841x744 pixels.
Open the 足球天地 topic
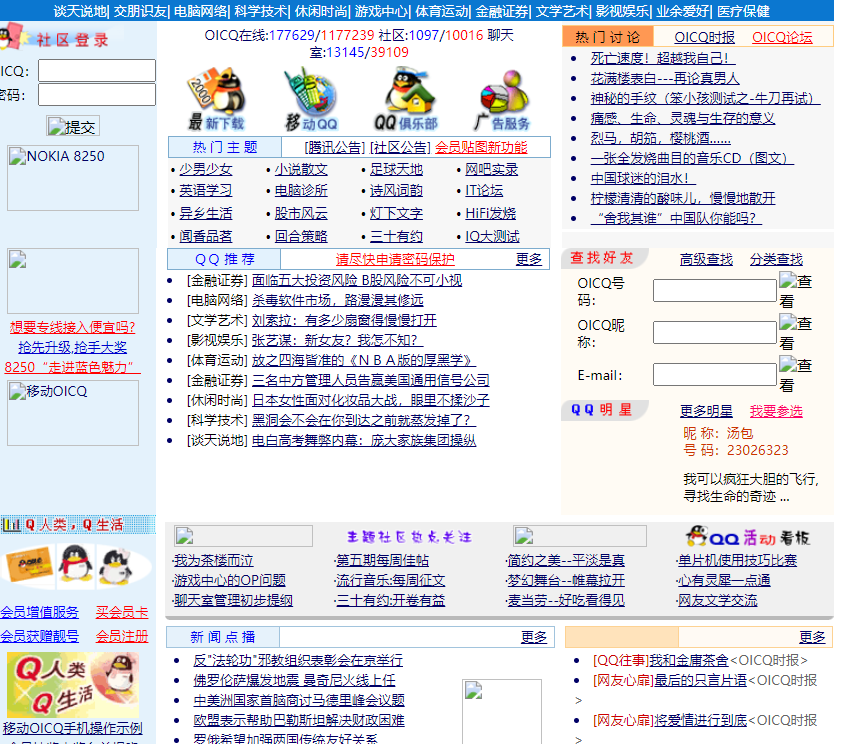396,170
